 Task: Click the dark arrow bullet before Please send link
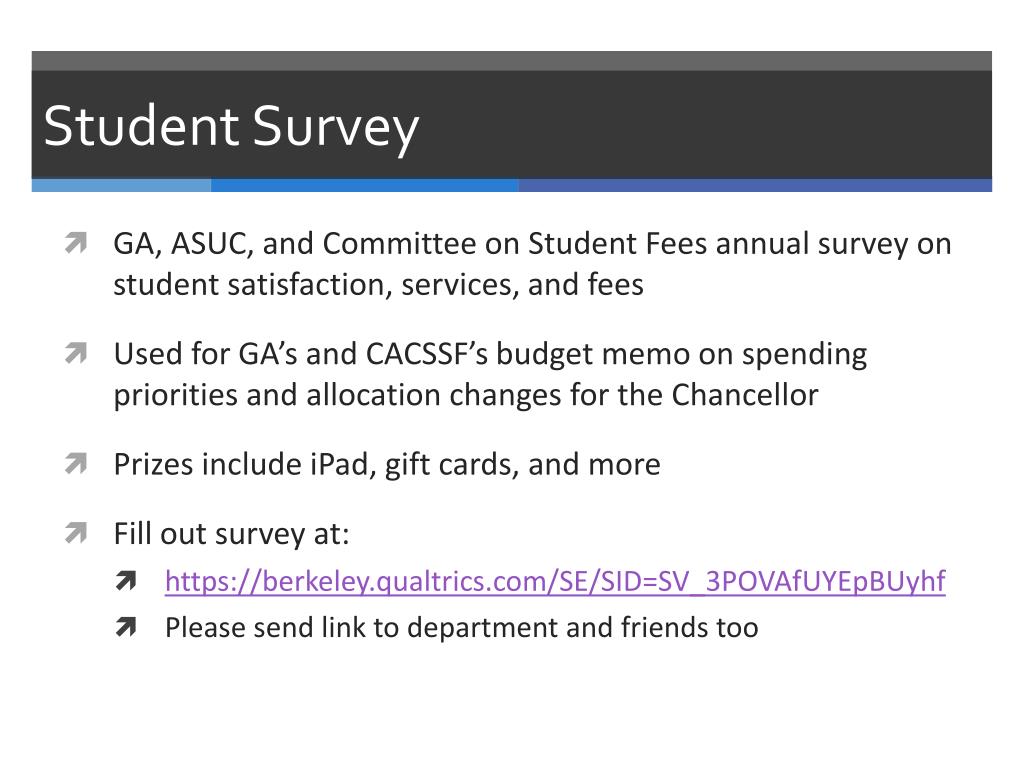[125, 627]
